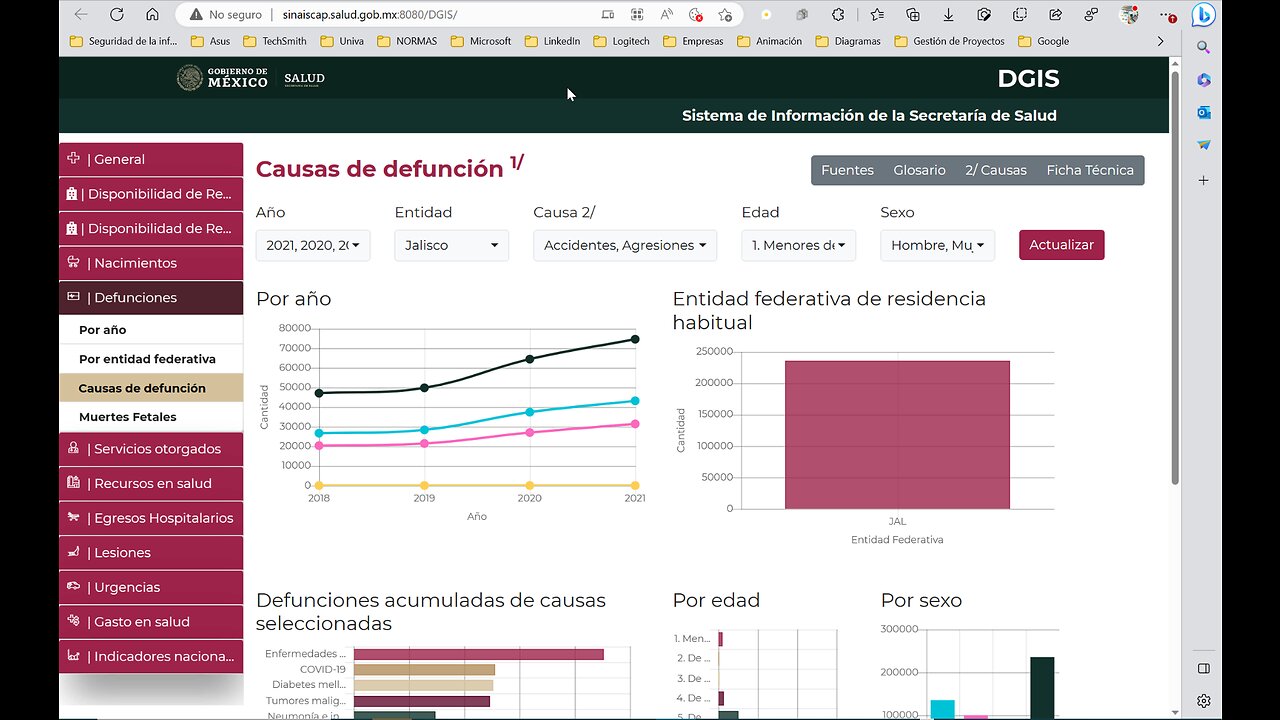1280x720 pixels.
Task: Select Por año submenu item
Action: (x=151, y=330)
